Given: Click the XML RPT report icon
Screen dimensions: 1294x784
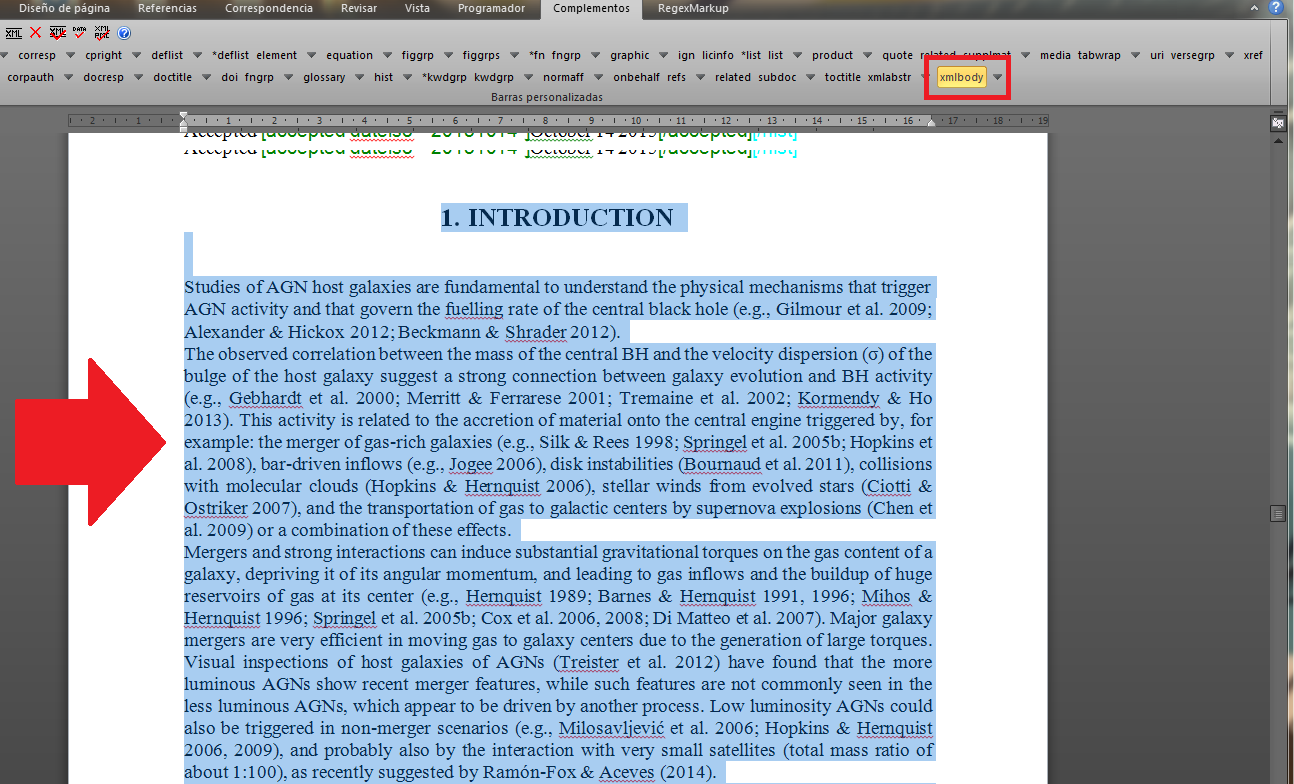Looking at the screenshot, I should pos(101,33).
